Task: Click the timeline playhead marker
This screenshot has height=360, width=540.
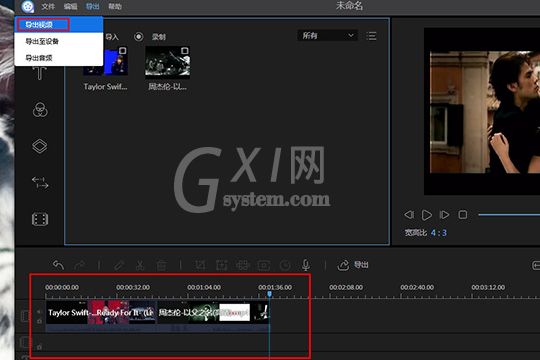Action: tap(270, 294)
